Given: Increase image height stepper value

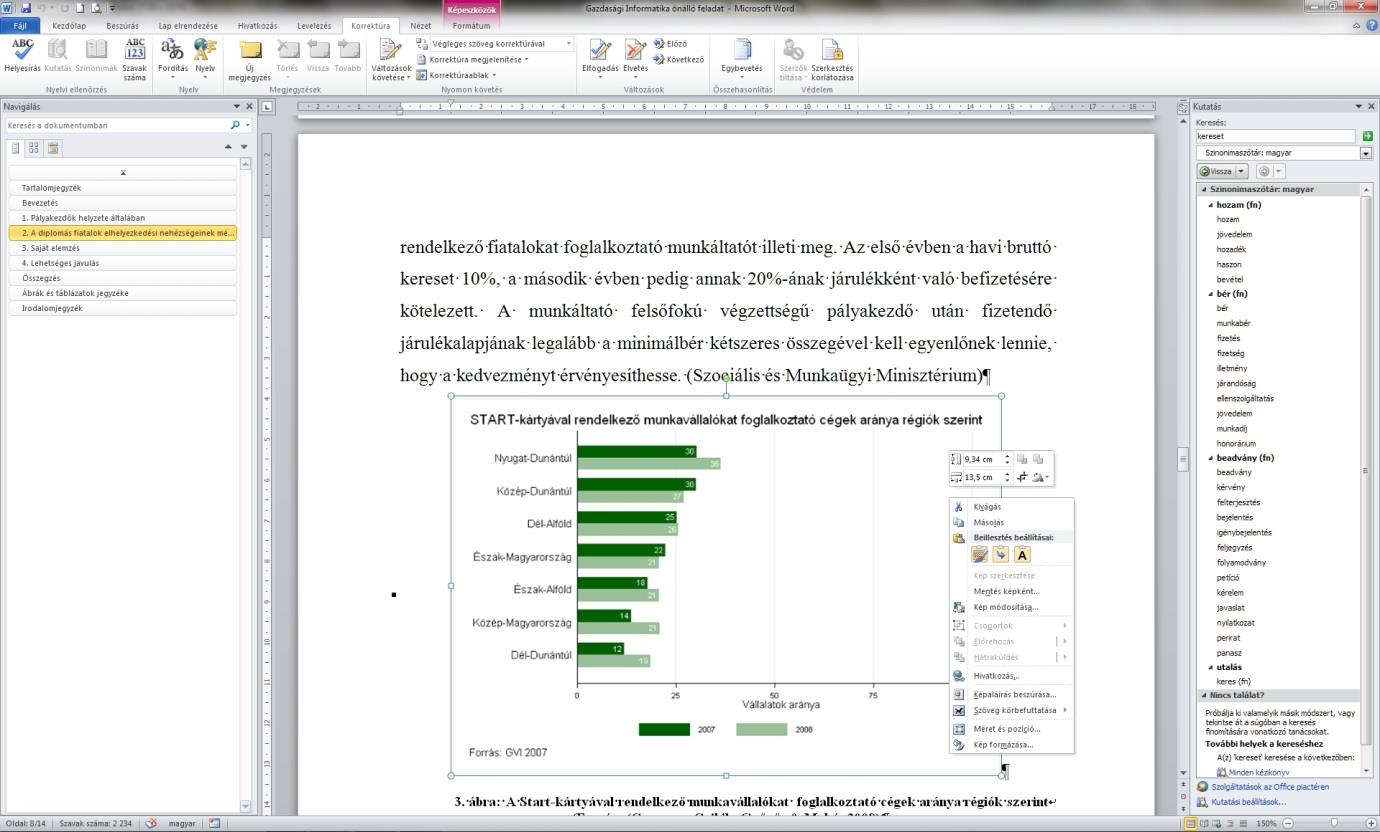Looking at the screenshot, I should pos(1007,456).
